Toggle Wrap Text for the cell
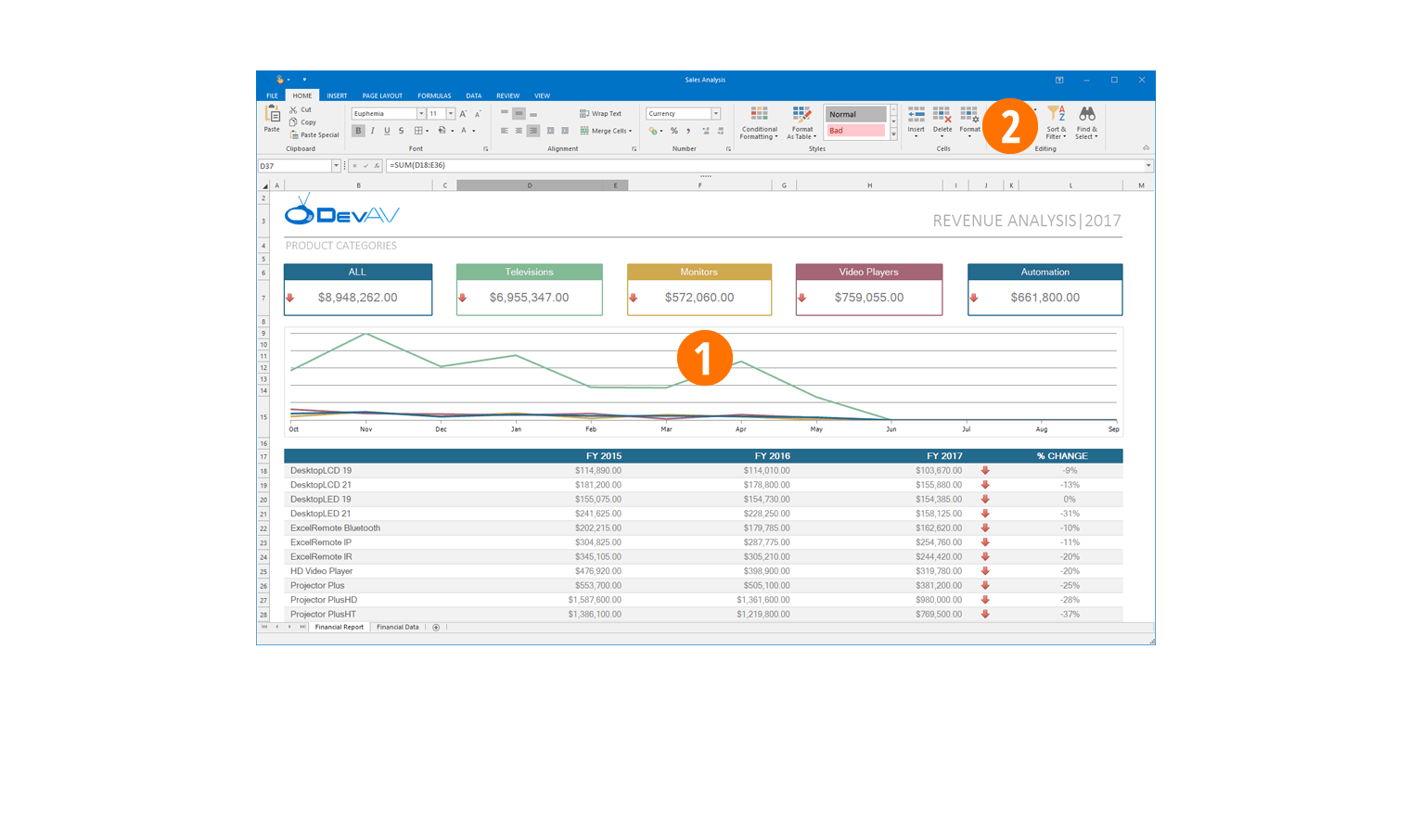The height and width of the screenshot is (840, 1410). point(600,113)
